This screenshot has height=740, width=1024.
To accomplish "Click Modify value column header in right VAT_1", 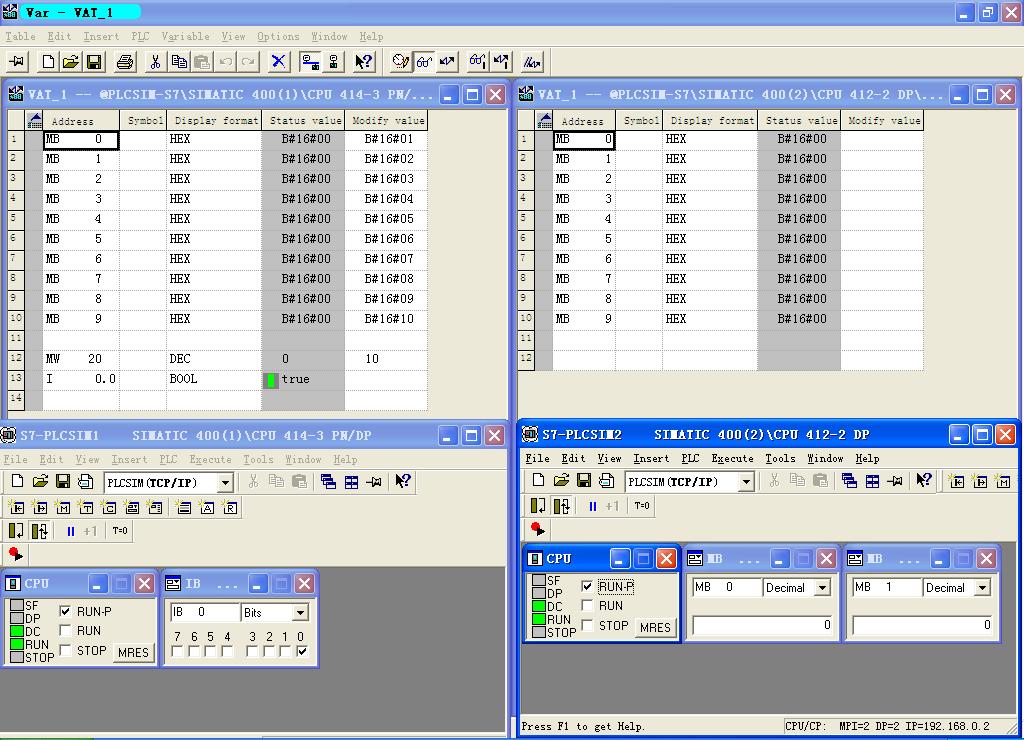I will point(882,121).
